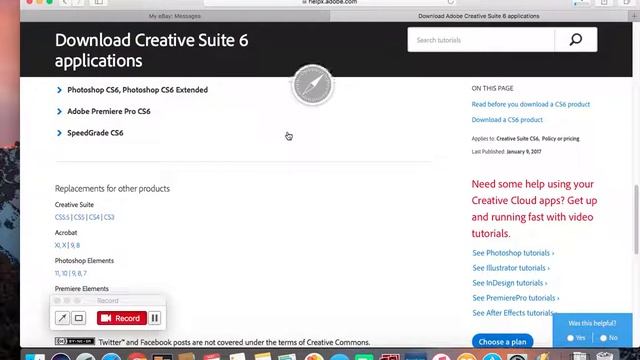
Task: Open Photoshop Elements '11, 10' link
Action: coord(61,273)
